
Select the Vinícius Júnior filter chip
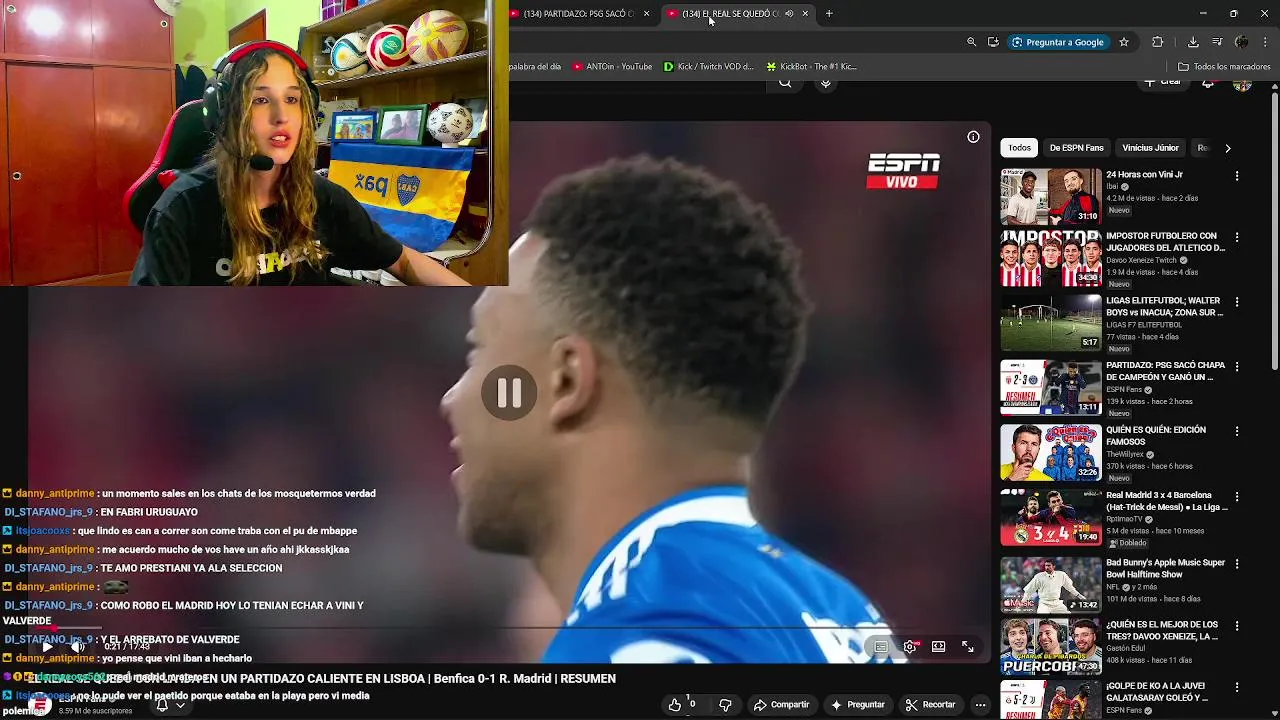tap(1150, 148)
